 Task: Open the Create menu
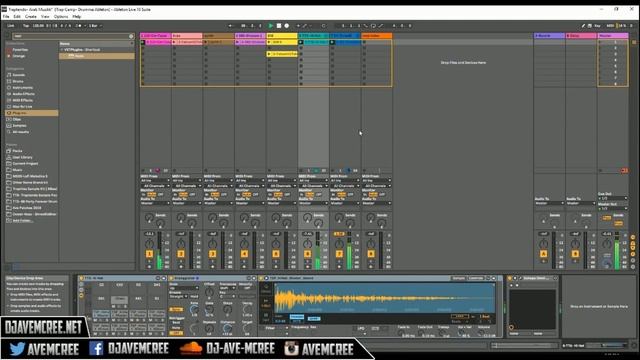pyautogui.click(x=31, y=17)
